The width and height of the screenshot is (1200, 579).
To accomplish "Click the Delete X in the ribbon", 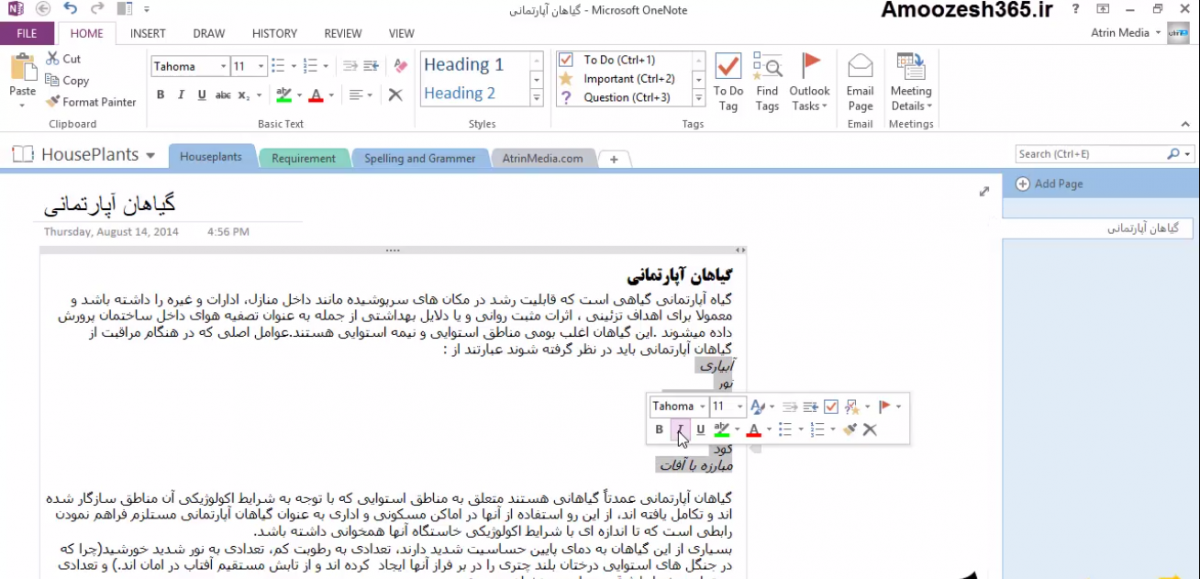I will tap(395, 95).
